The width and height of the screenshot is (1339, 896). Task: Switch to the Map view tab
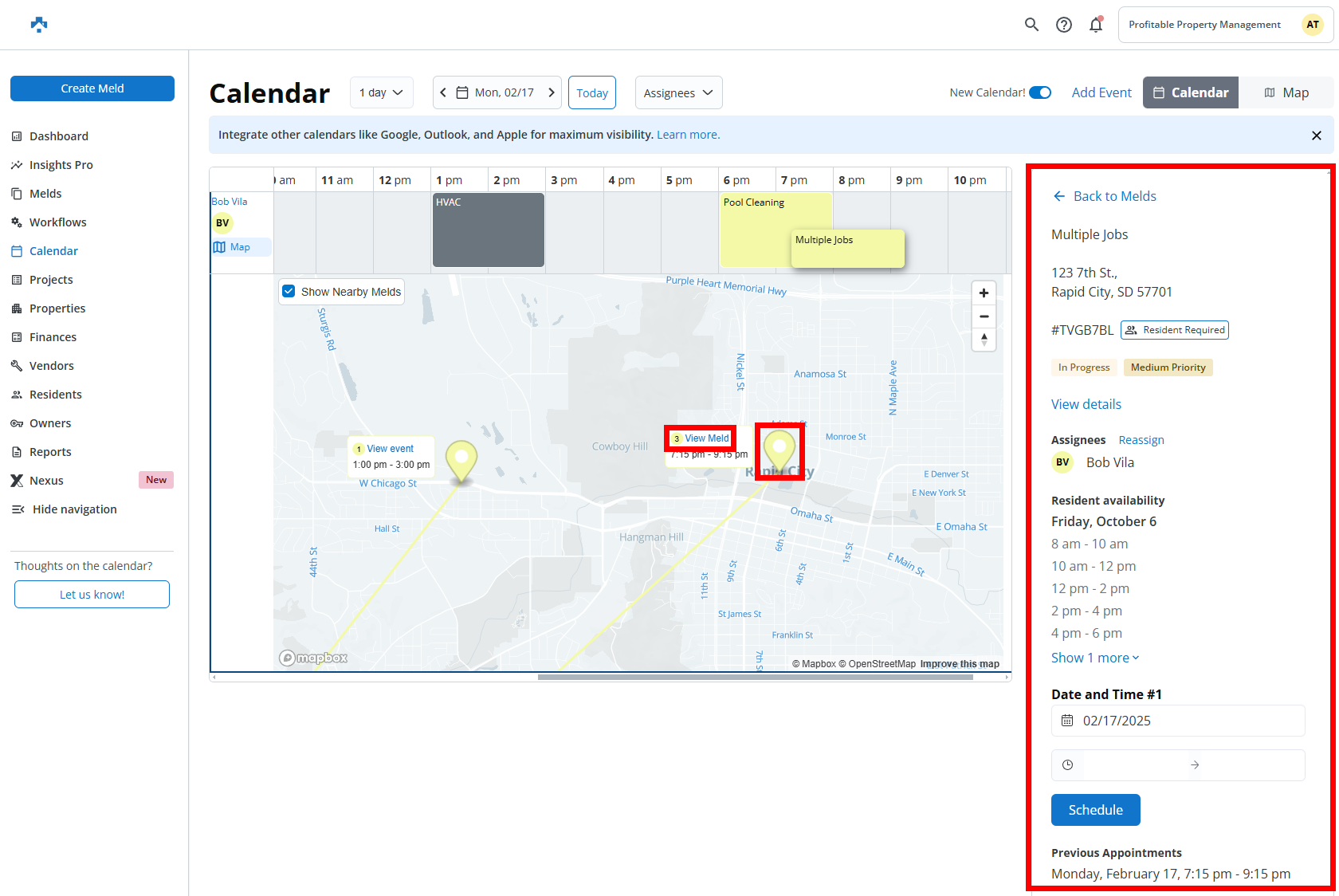1286,92
